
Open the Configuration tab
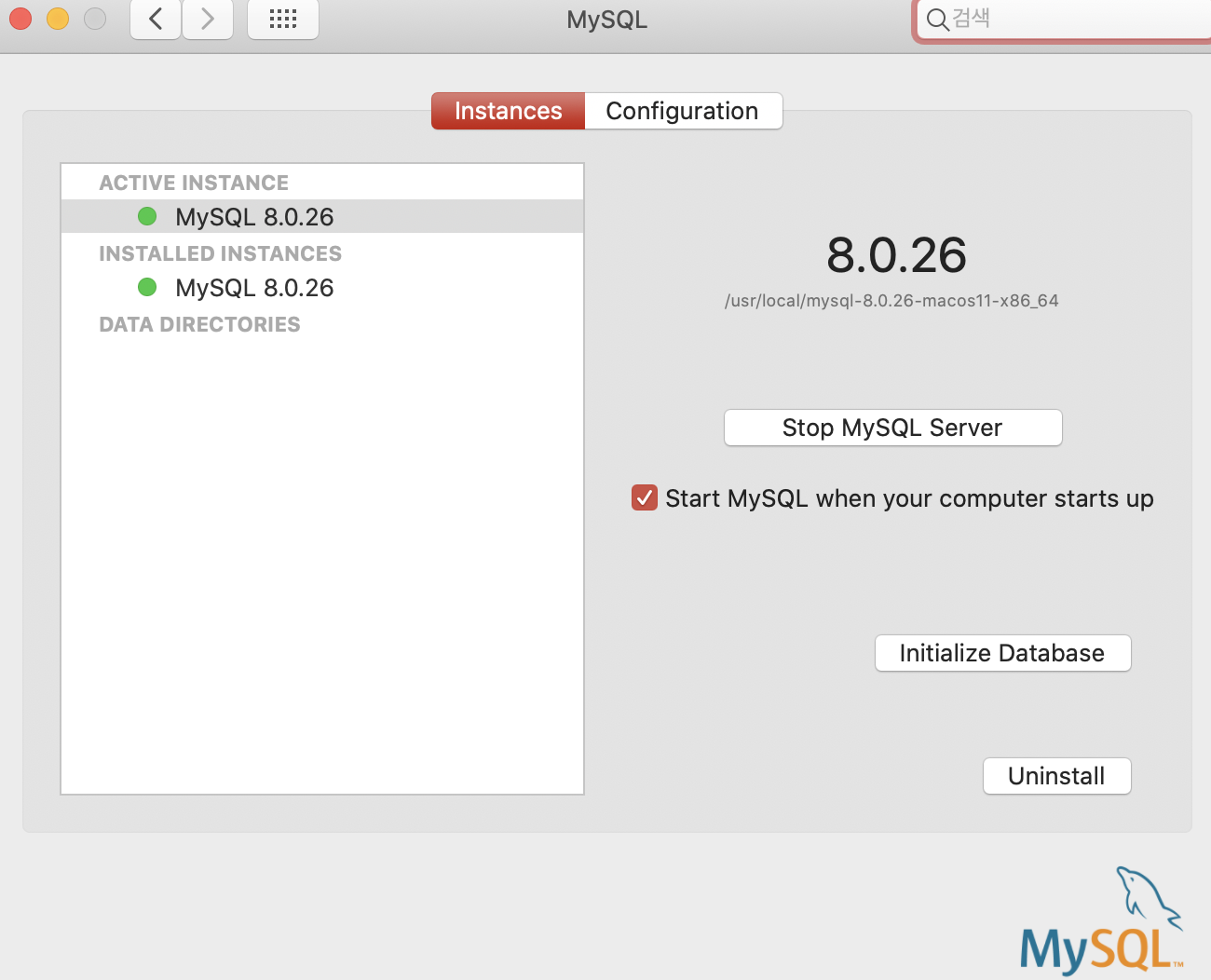[x=683, y=111]
